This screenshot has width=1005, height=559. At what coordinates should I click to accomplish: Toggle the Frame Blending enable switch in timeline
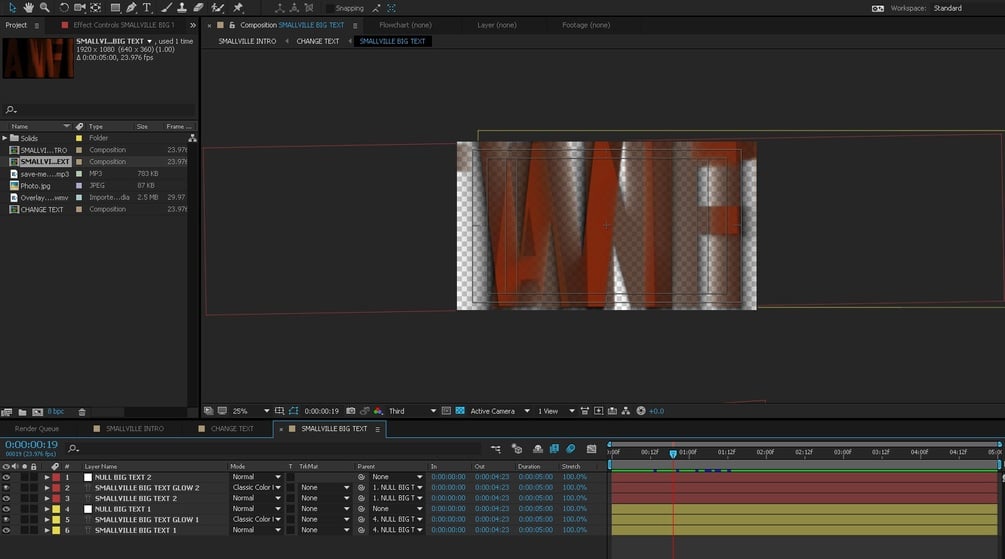(554, 449)
